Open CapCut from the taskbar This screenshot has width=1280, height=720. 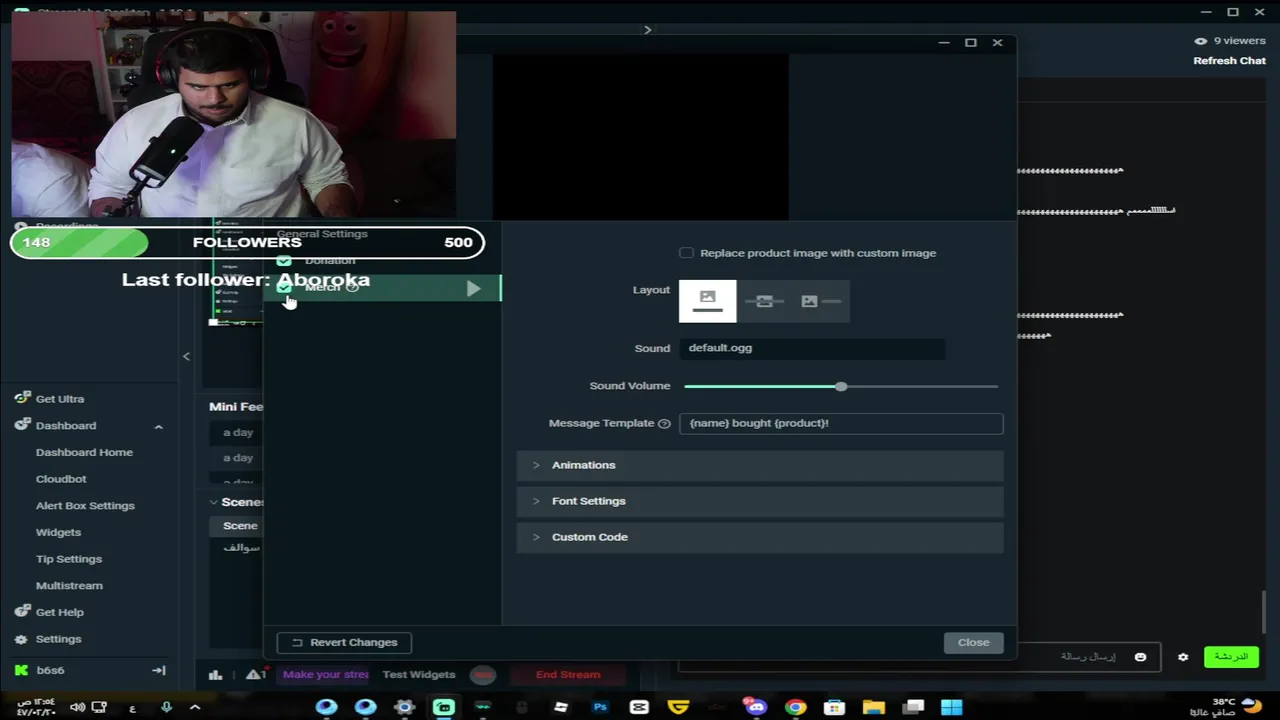pyautogui.click(x=639, y=707)
